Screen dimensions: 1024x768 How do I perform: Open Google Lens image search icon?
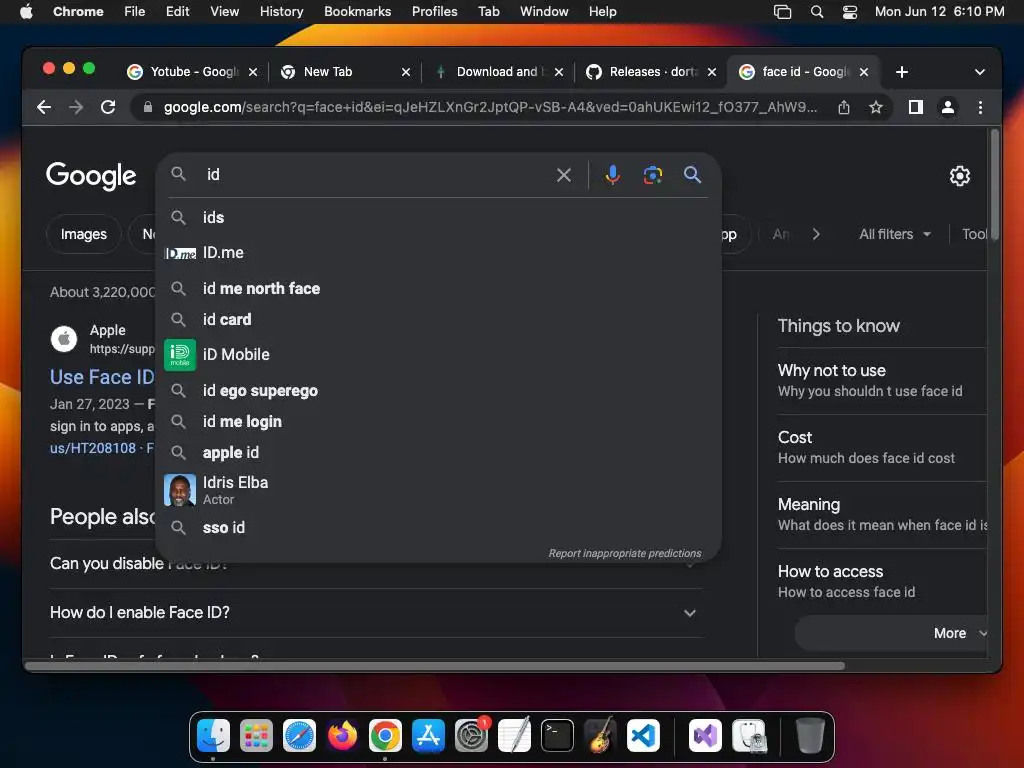[652, 175]
